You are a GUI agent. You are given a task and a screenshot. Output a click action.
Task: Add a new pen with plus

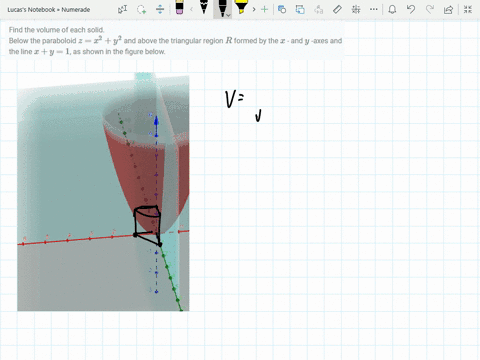click(x=264, y=9)
